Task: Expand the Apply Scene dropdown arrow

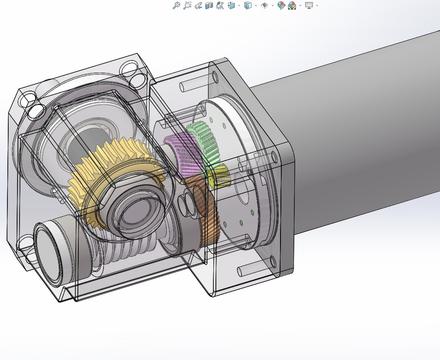Action: tap(300, 5)
